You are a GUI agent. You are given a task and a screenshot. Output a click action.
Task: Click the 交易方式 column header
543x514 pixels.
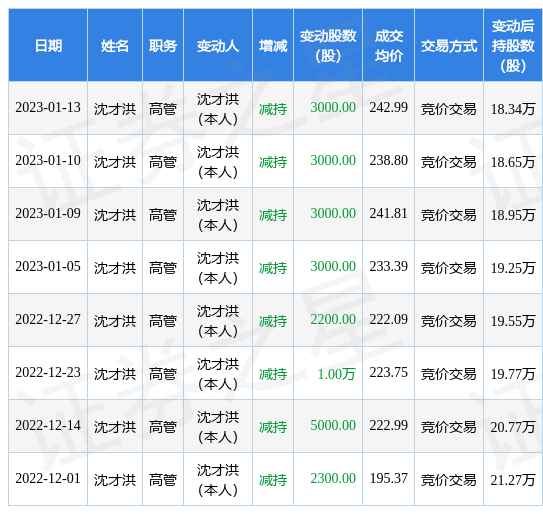(x=449, y=46)
